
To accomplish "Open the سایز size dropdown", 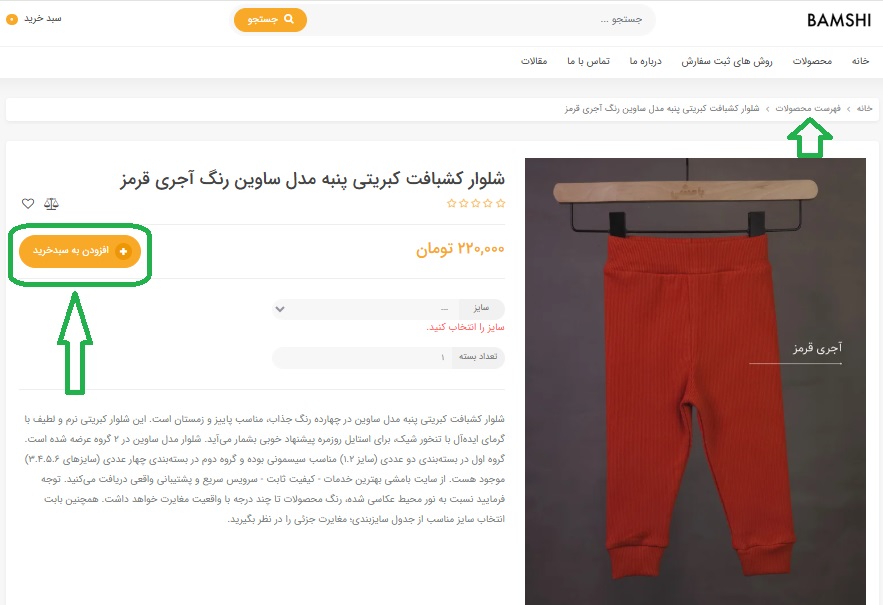I will tap(389, 309).
